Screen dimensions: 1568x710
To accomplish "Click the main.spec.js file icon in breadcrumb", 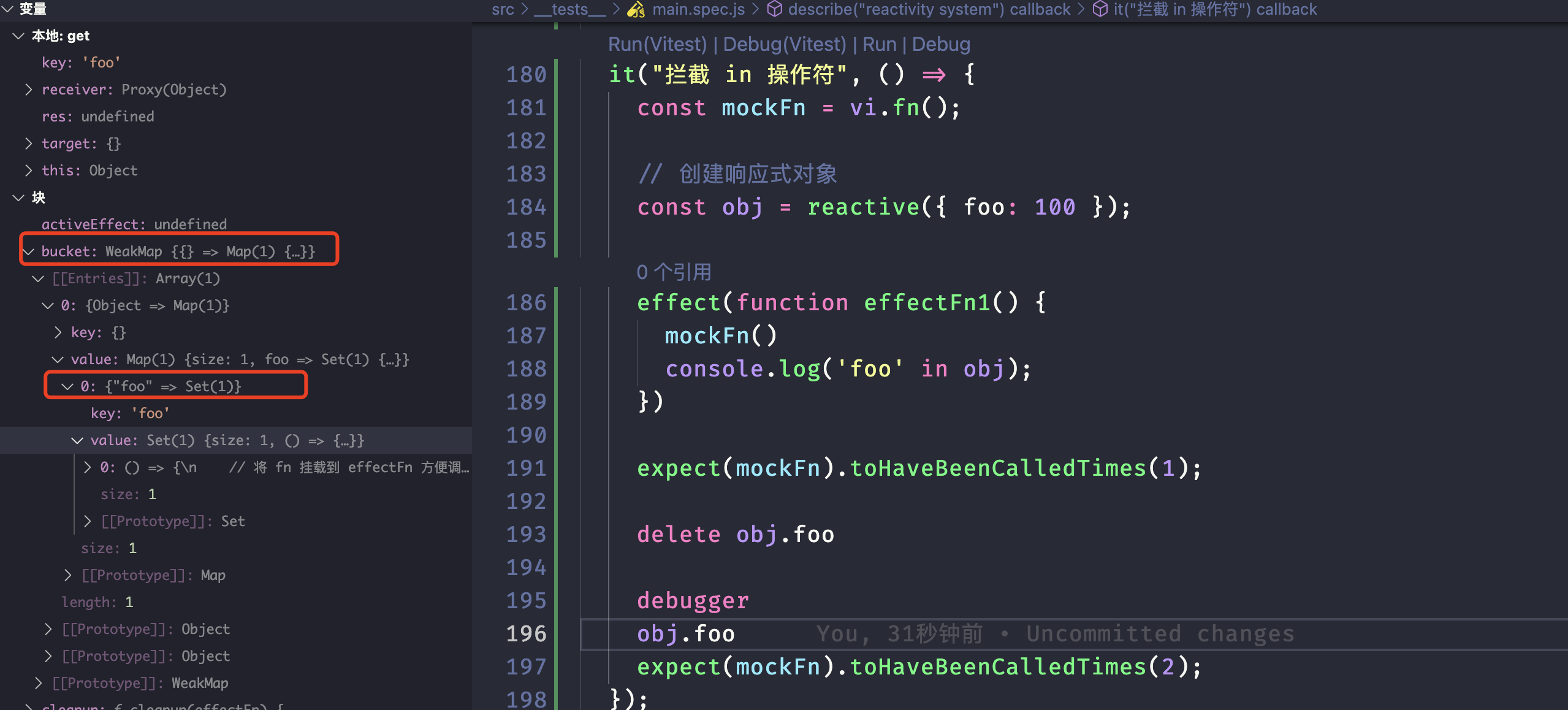I will (636, 9).
